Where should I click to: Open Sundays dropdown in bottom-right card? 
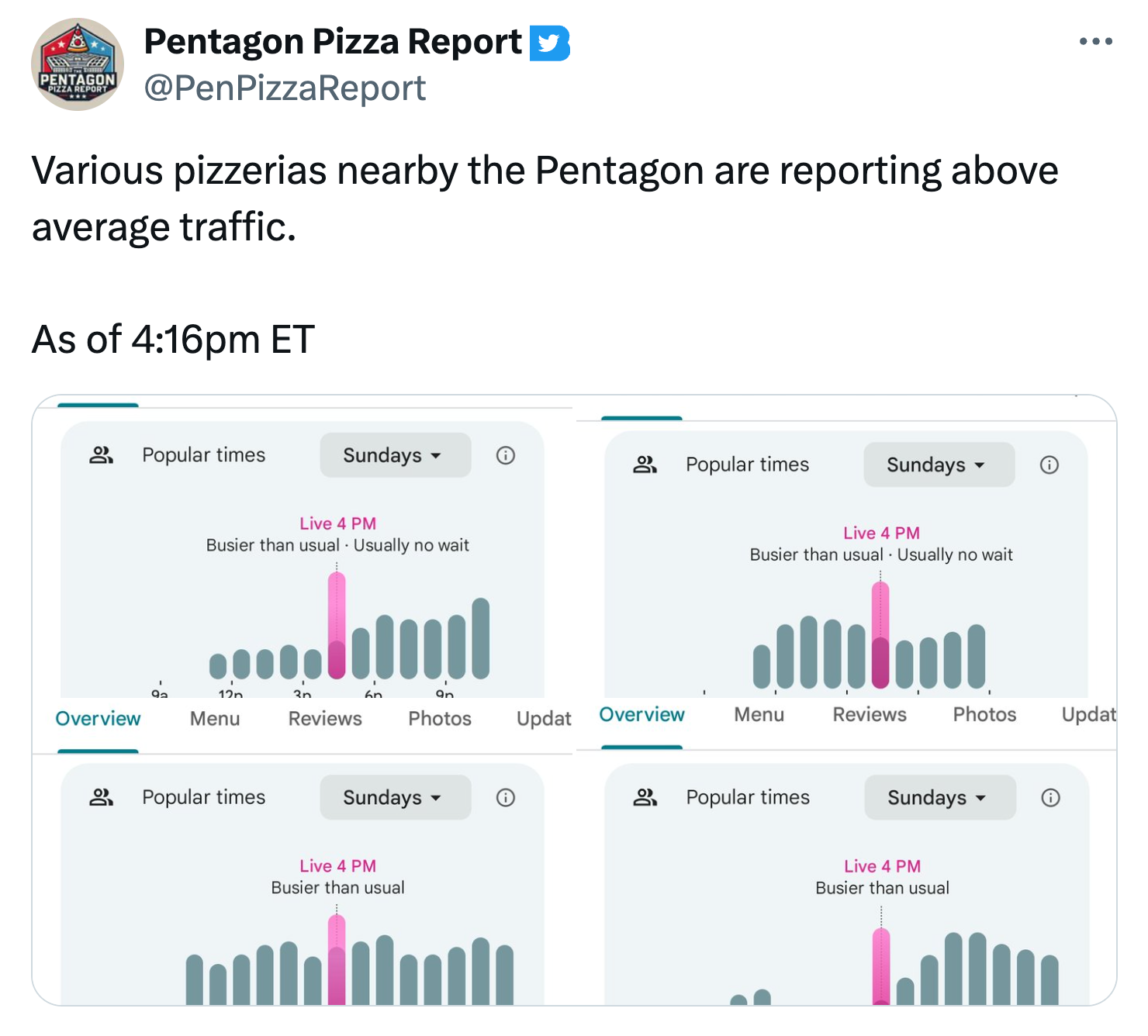pos(939,797)
